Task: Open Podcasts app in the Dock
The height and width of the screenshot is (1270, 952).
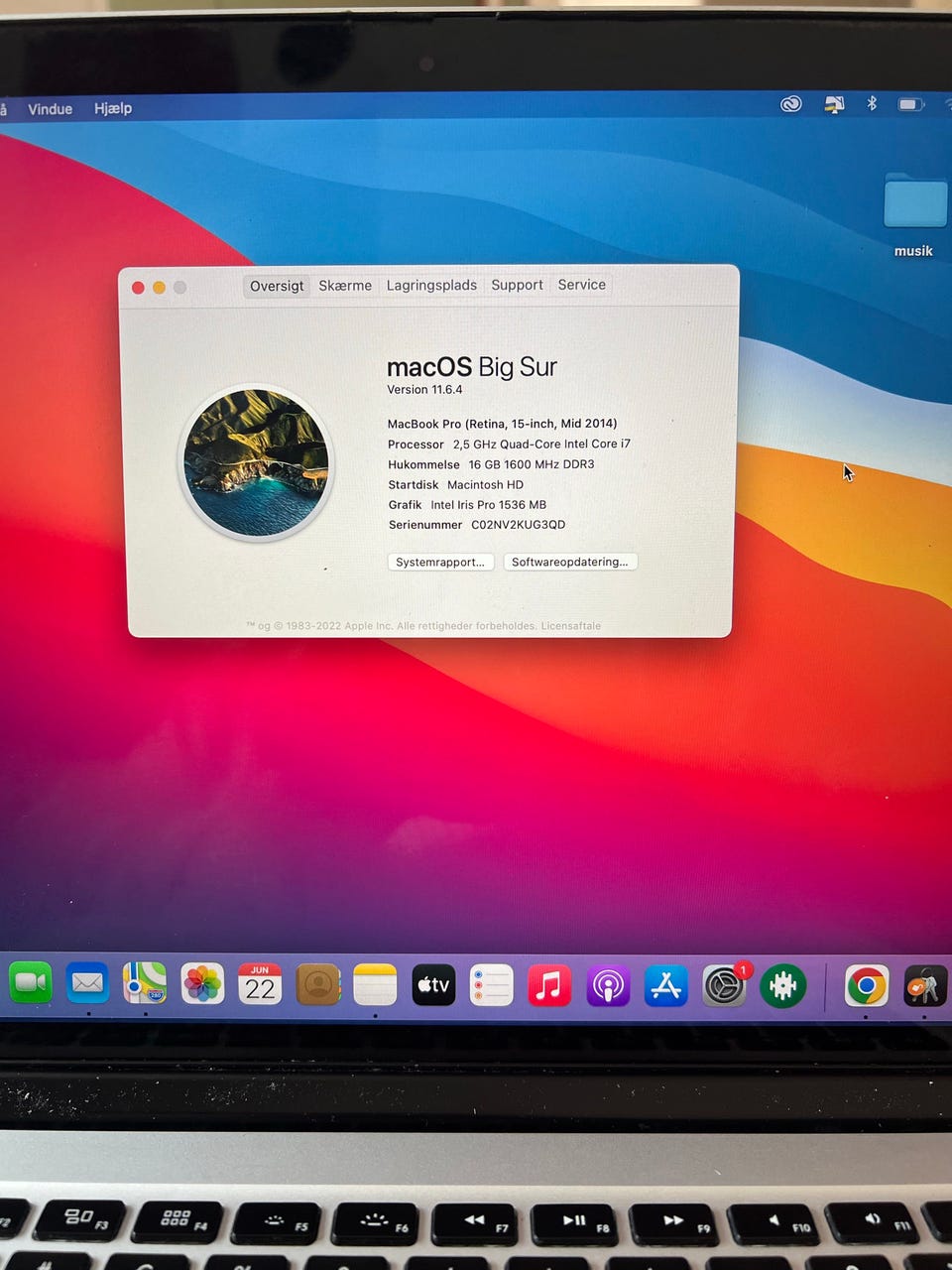Action: [x=608, y=986]
